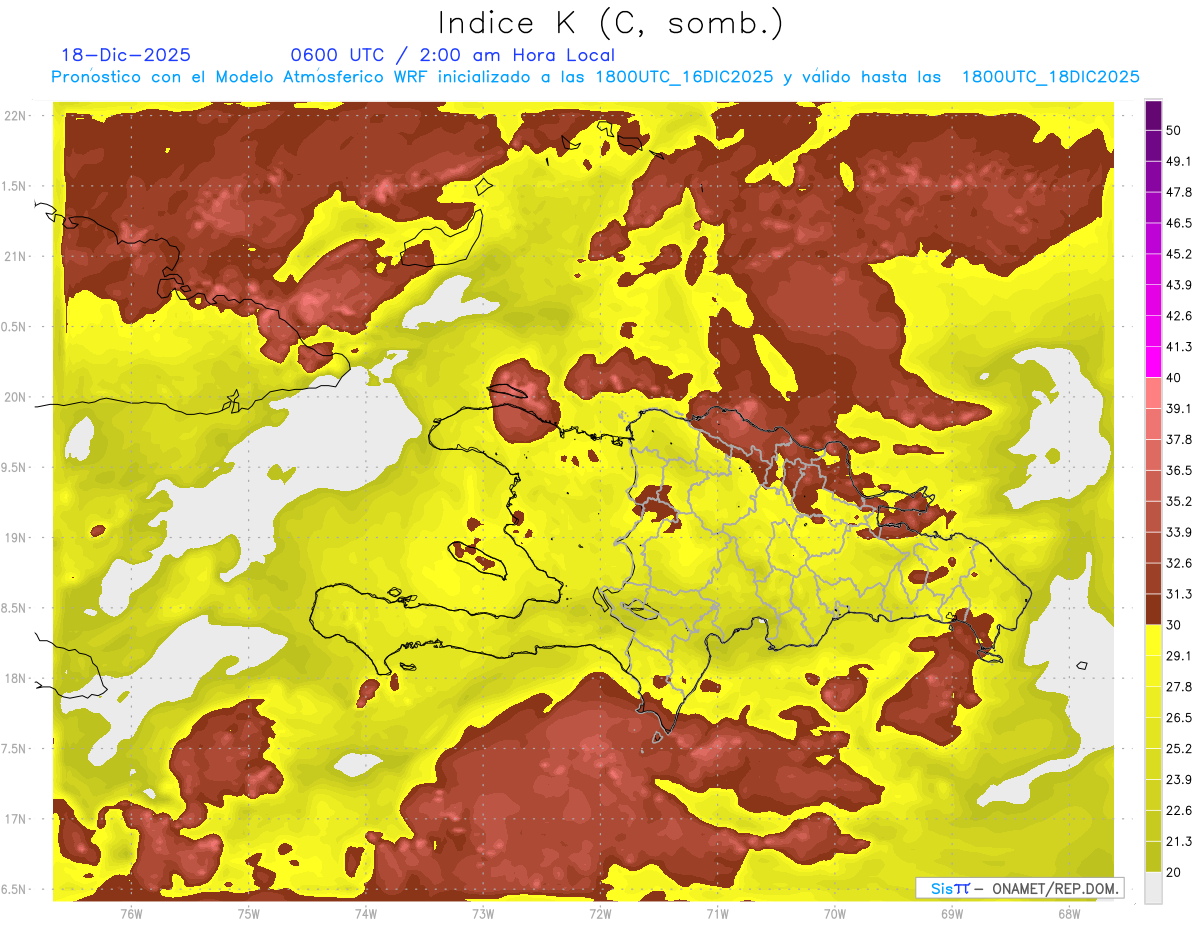The height and width of the screenshot is (927, 1200).
Task: Select the "29.1" color scale label
Action: [1178, 656]
